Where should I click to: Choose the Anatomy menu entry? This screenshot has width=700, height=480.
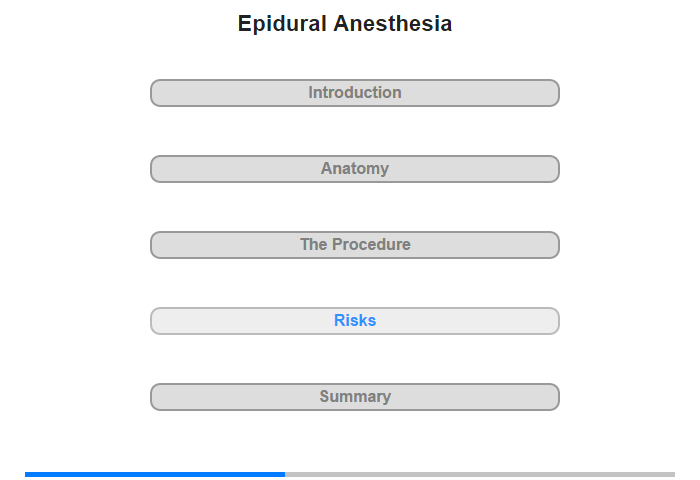355,169
